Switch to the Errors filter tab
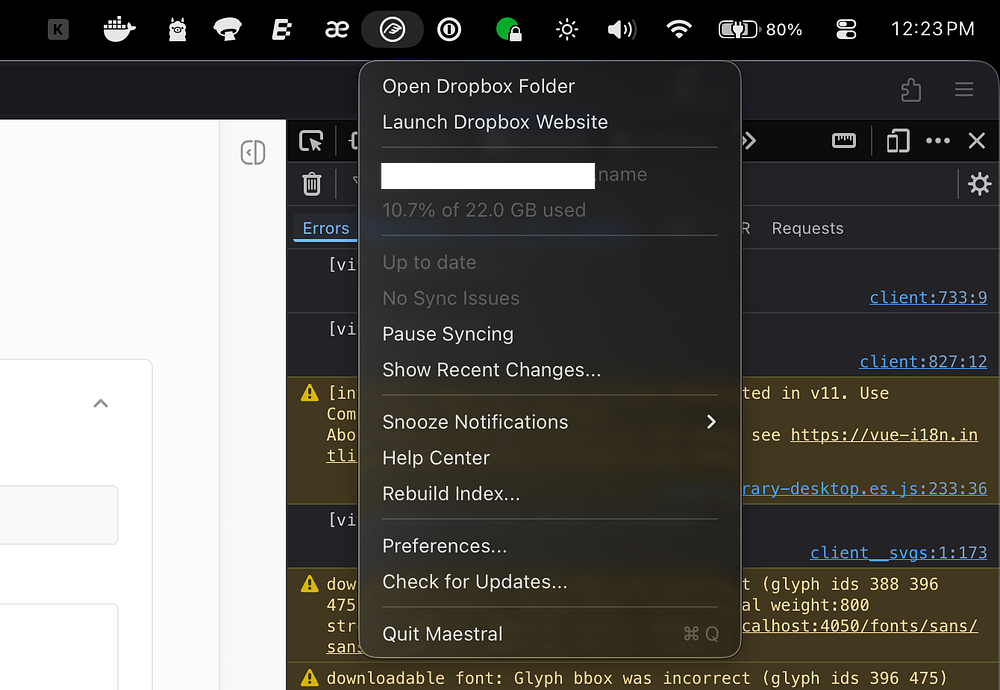The image size is (1000, 690). (x=325, y=228)
